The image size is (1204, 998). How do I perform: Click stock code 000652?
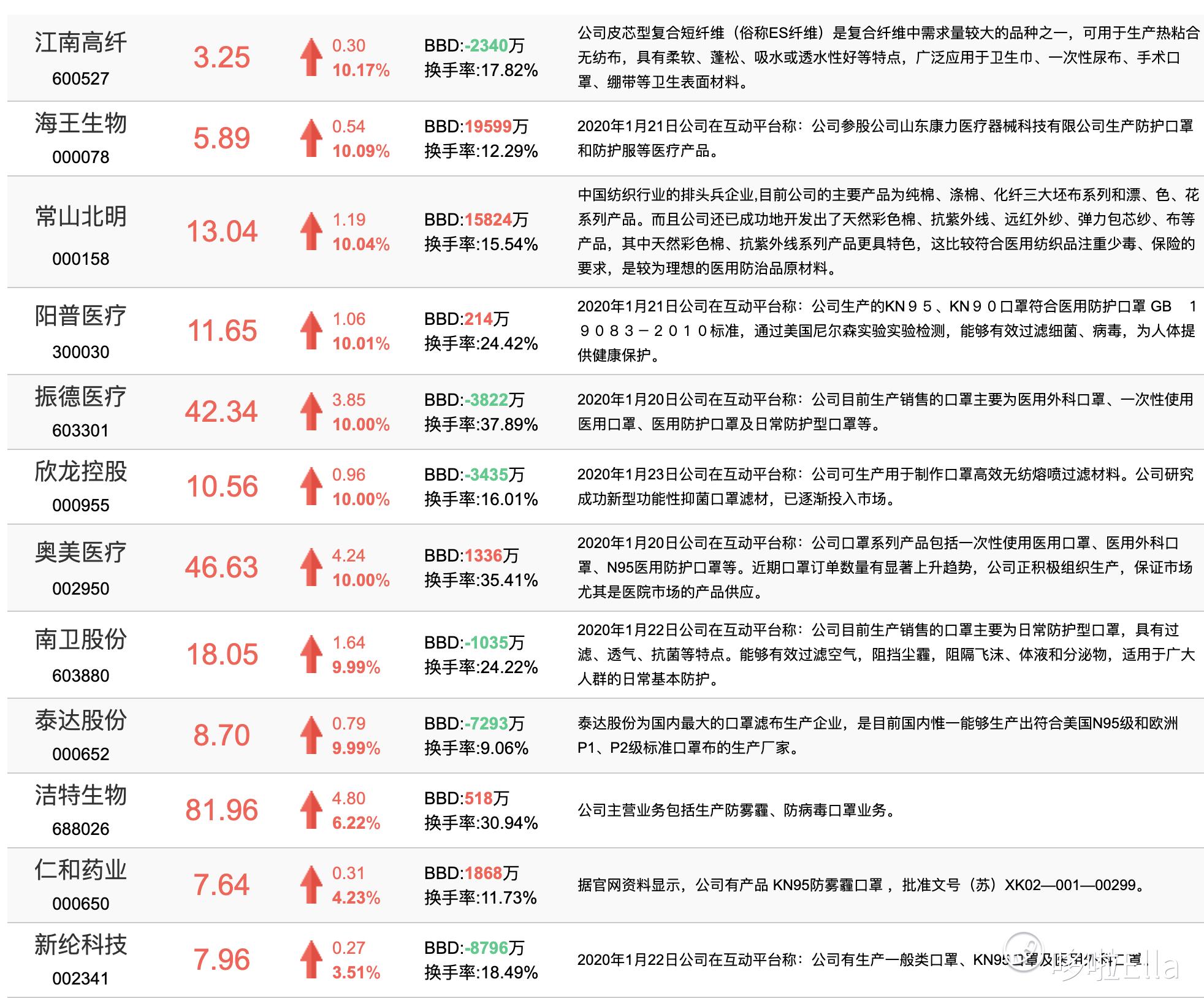pyautogui.click(x=81, y=754)
